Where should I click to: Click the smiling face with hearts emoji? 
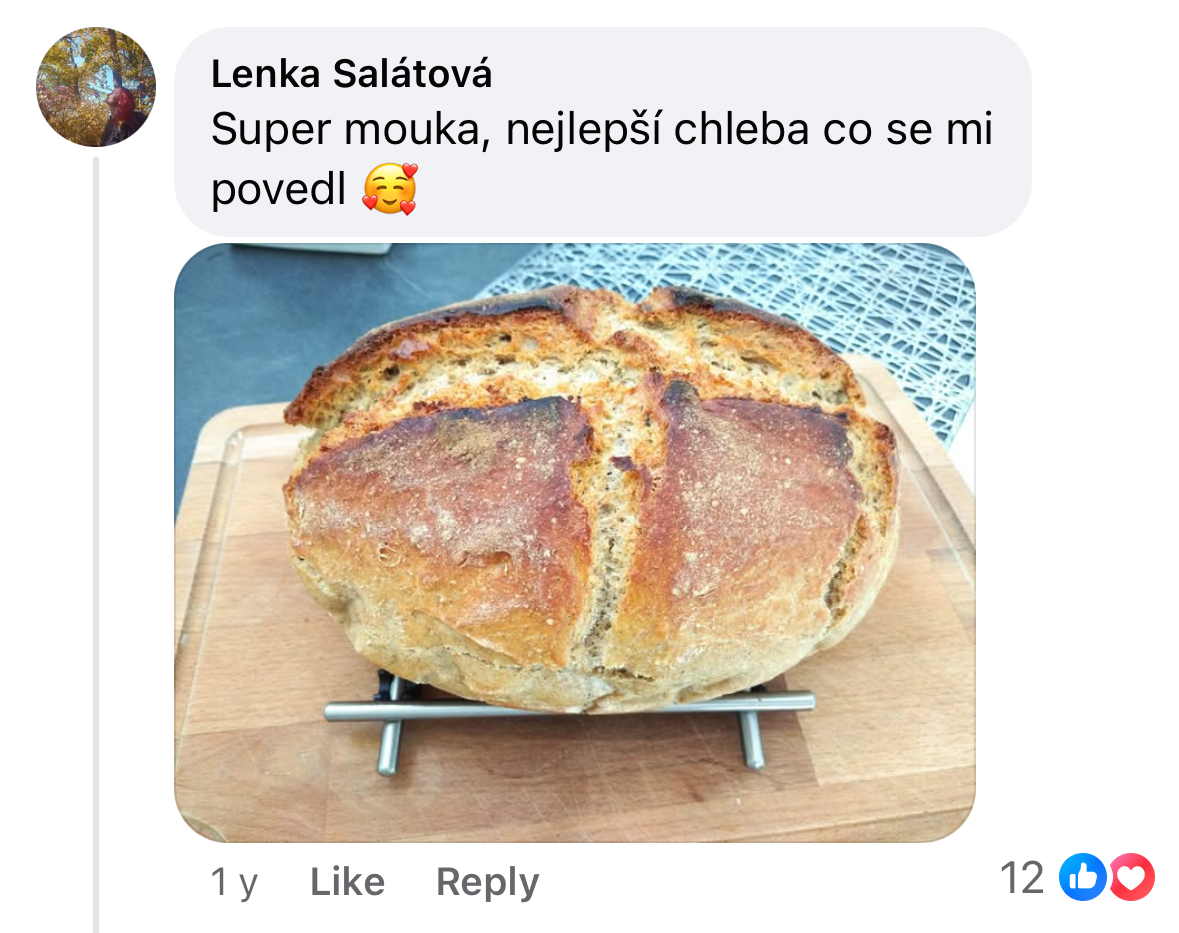(x=389, y=189)
